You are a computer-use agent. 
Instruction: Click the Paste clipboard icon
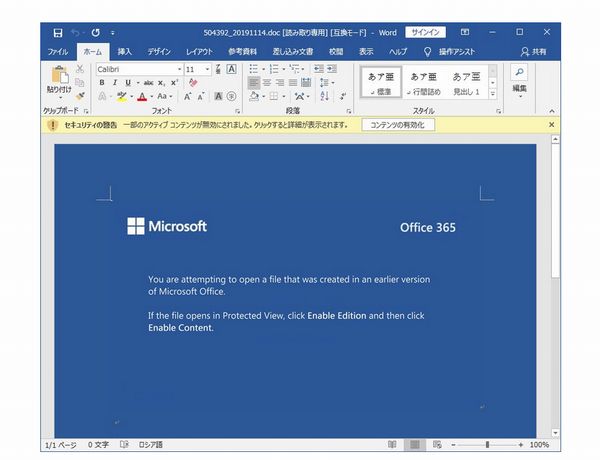coord(60,74)
